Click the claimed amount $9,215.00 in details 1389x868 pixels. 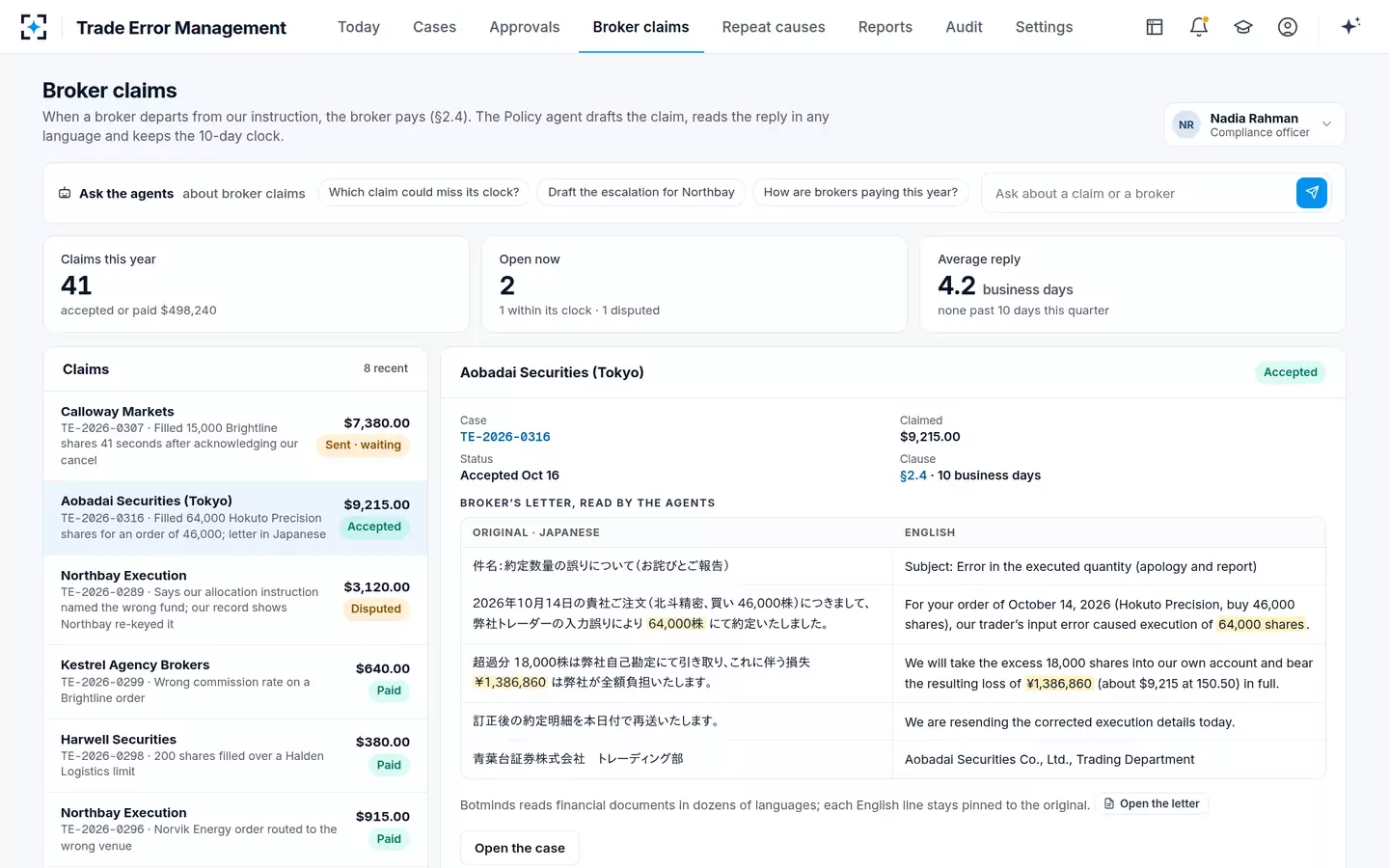coord(930,437)
